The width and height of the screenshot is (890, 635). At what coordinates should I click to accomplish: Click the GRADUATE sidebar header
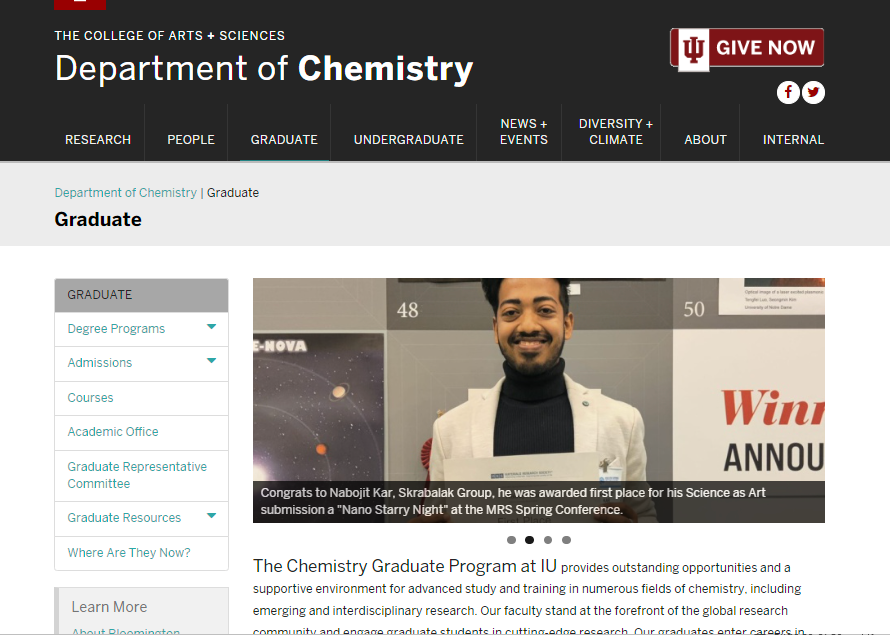click(x=141, y=295)
